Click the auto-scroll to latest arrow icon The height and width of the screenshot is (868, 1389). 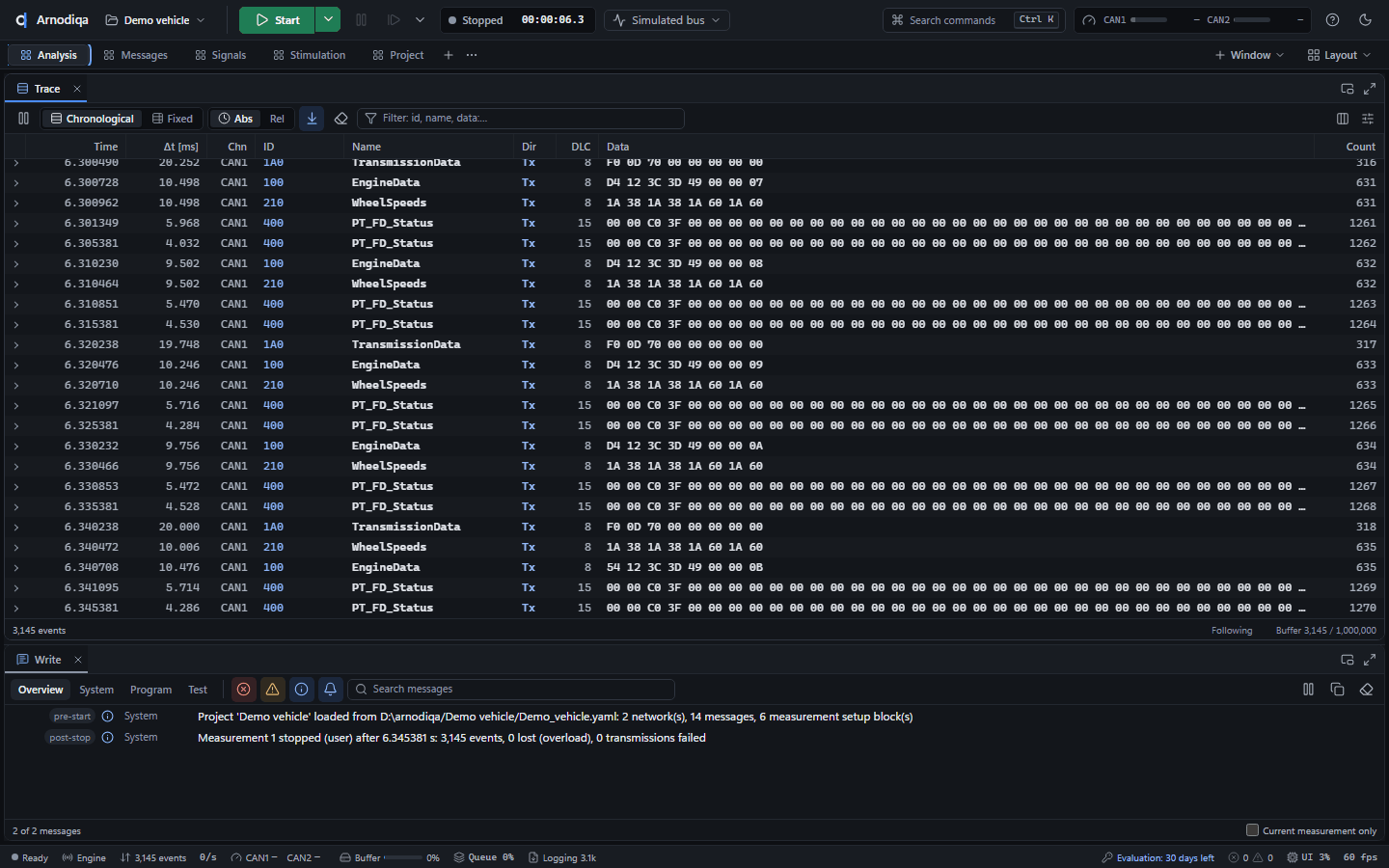coord(312,119)
